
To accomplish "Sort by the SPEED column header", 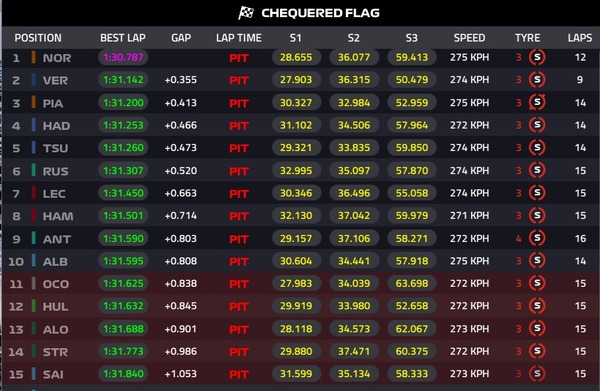I will 469,38.
